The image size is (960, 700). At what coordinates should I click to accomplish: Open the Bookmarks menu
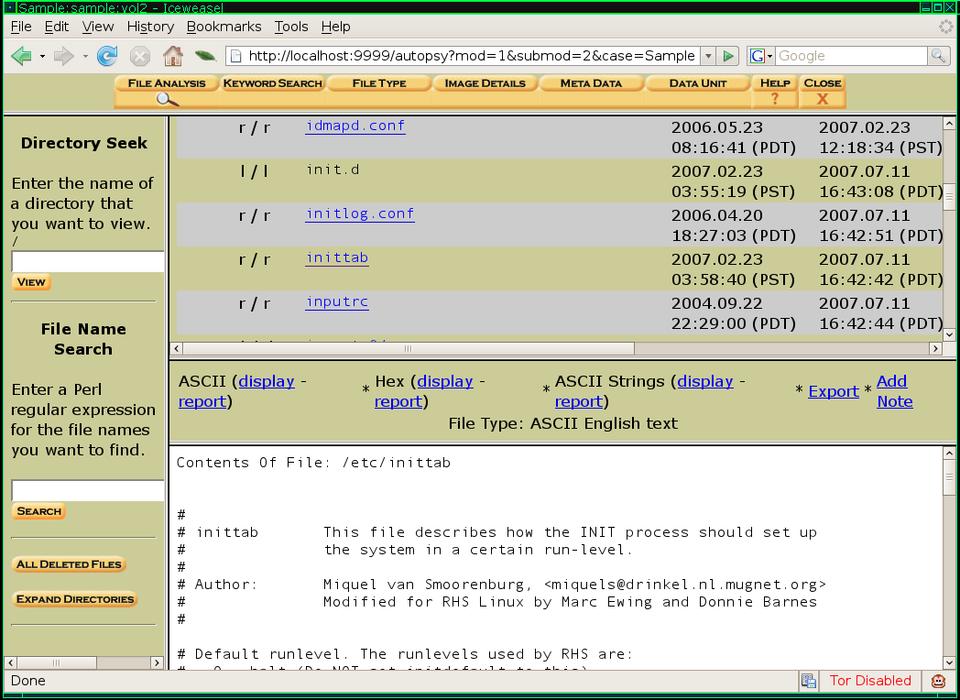(224, 27)
